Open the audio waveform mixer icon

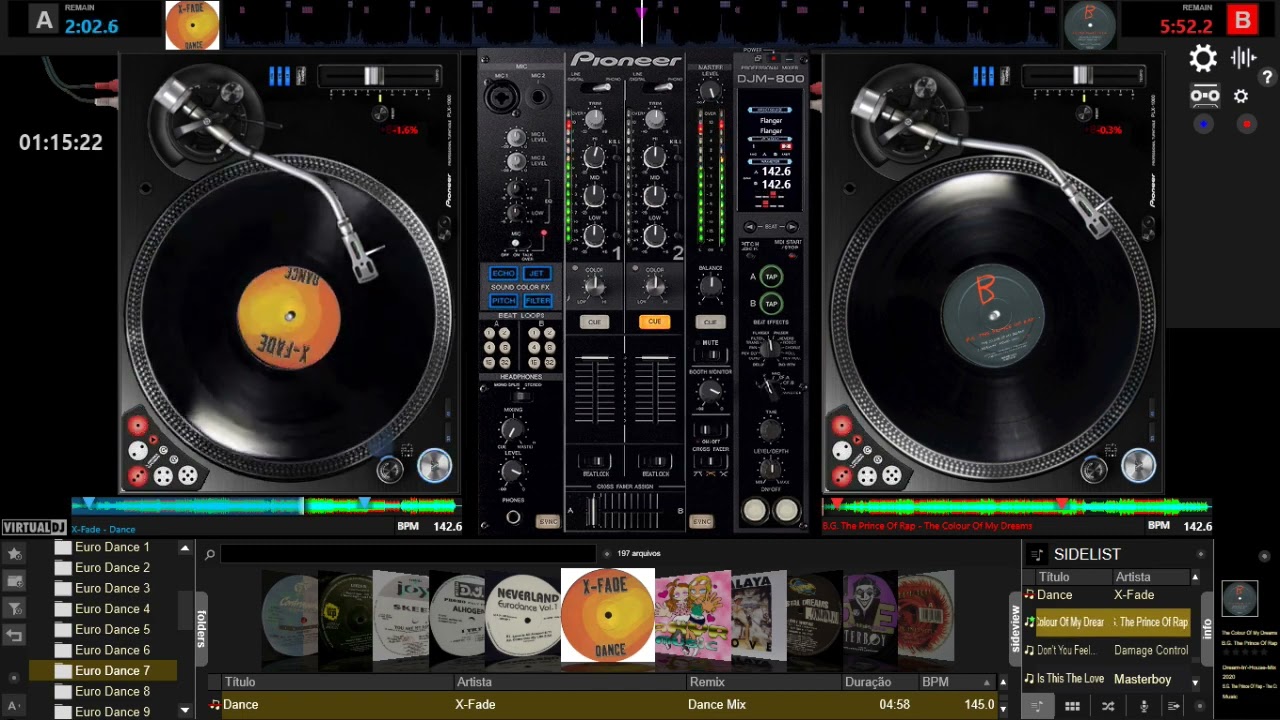1243,58
